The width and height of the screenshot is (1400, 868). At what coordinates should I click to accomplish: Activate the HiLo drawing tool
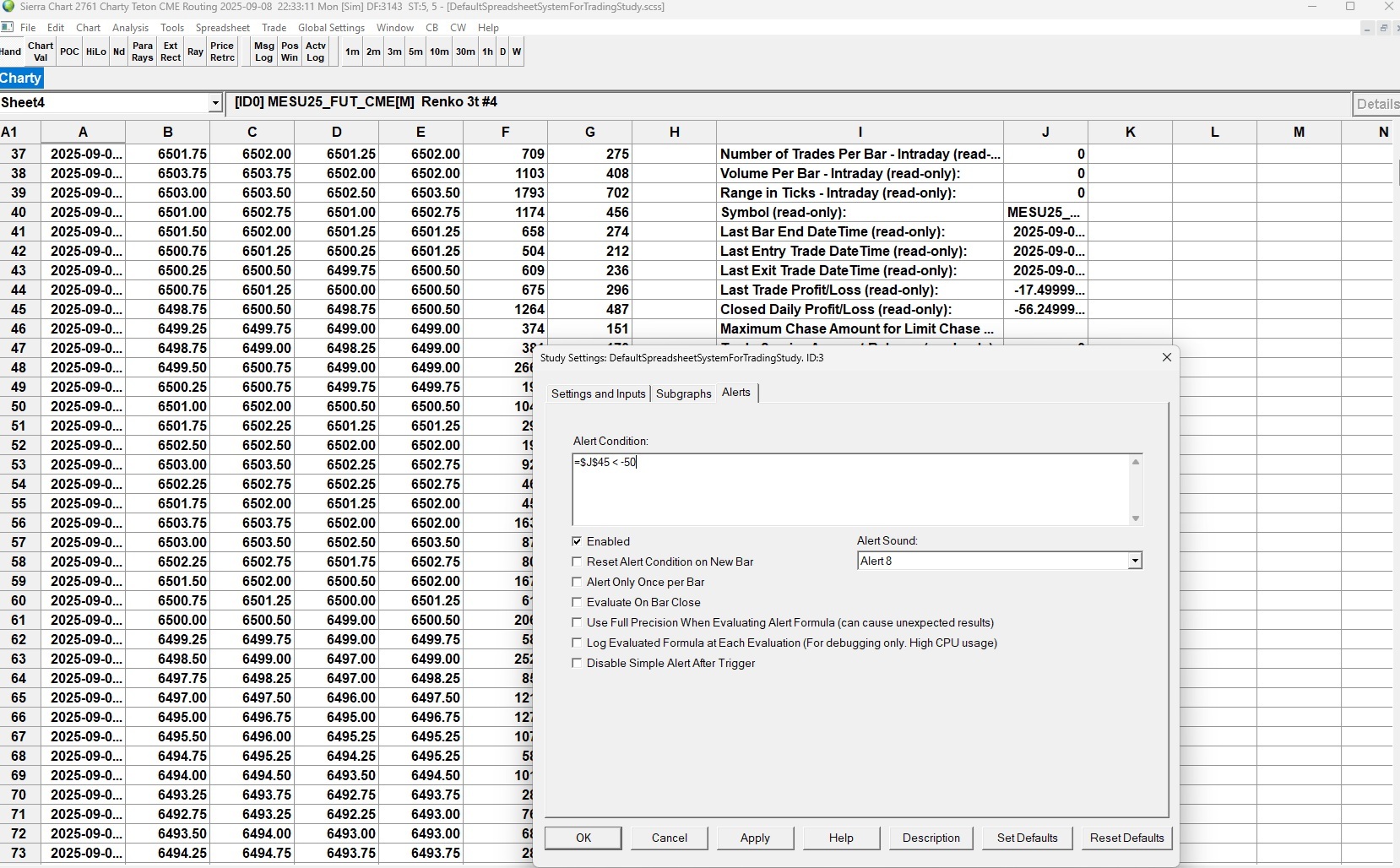pyautogui.click(x=96, y=52)
